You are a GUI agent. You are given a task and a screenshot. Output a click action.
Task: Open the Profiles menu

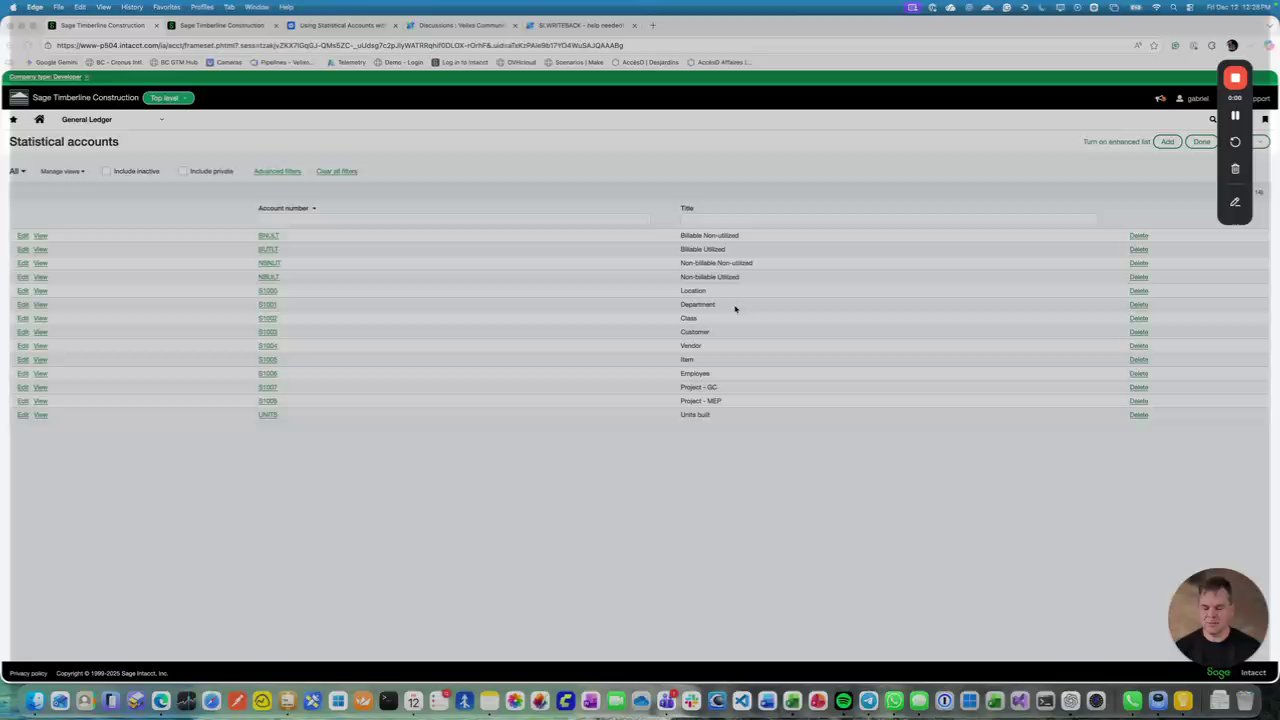(x=202, y=7)
